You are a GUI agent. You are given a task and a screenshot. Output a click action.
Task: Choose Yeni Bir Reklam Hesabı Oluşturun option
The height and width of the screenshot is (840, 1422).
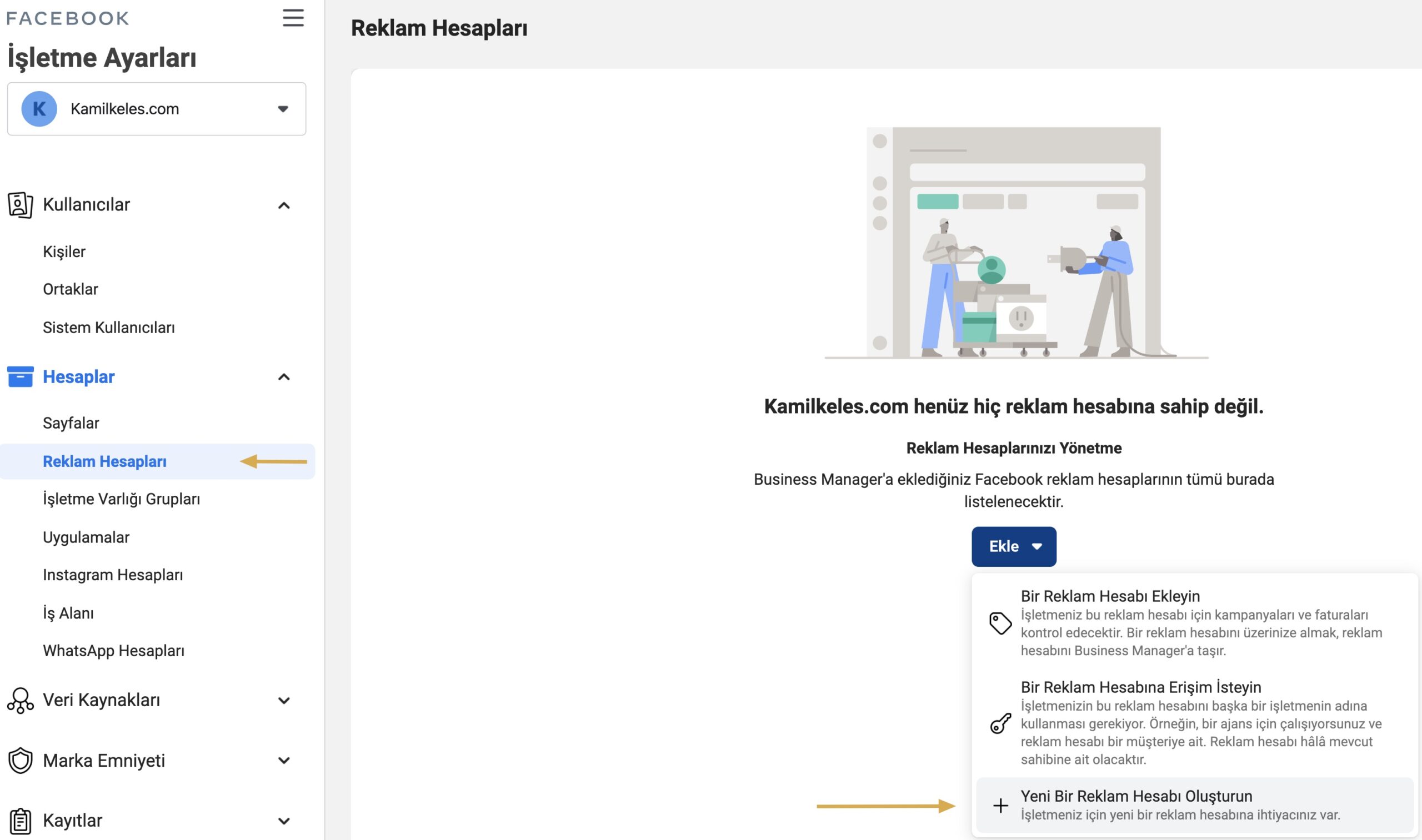pos(1194,806)
